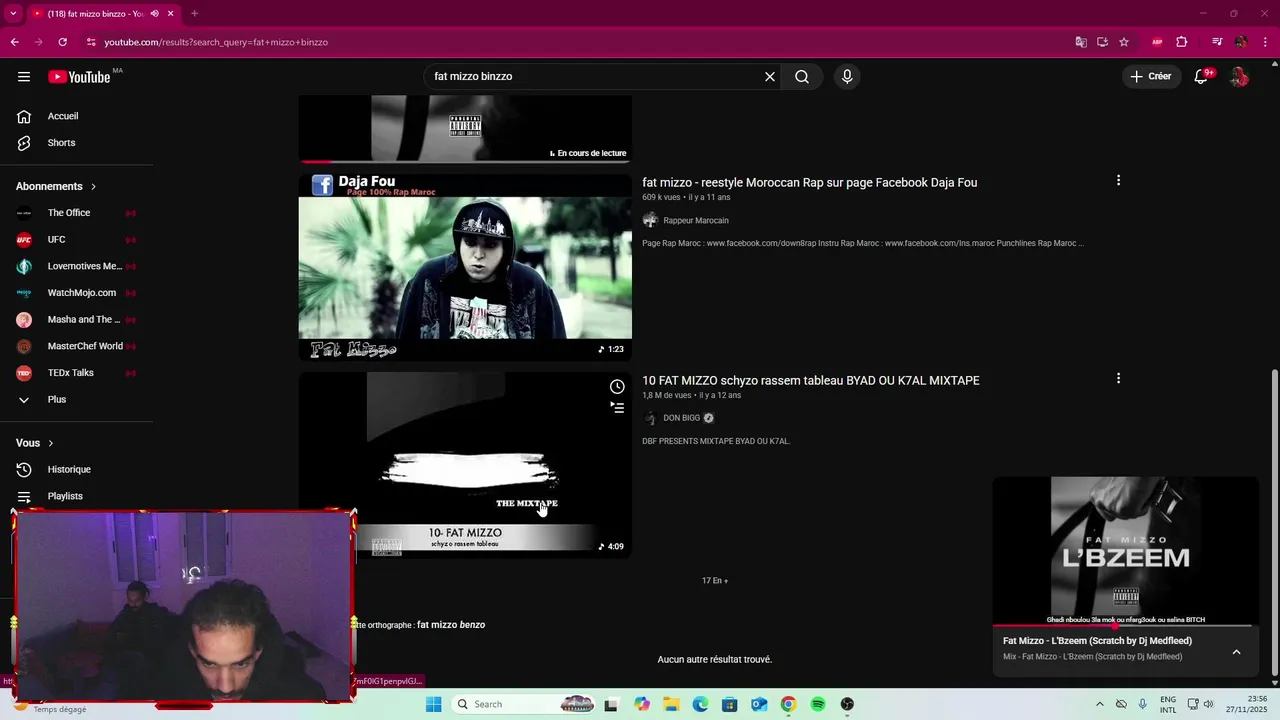
Task: Click the Windows taskbar Search box
Action: click(x=525, y=704)
